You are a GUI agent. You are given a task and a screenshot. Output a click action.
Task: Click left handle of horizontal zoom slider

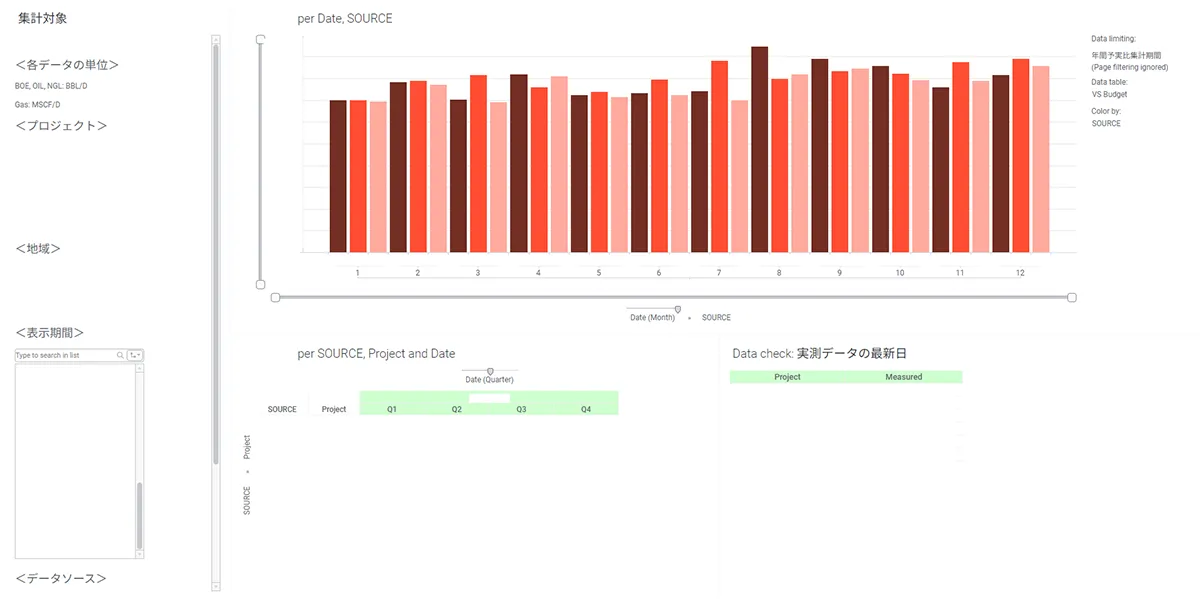275,297
